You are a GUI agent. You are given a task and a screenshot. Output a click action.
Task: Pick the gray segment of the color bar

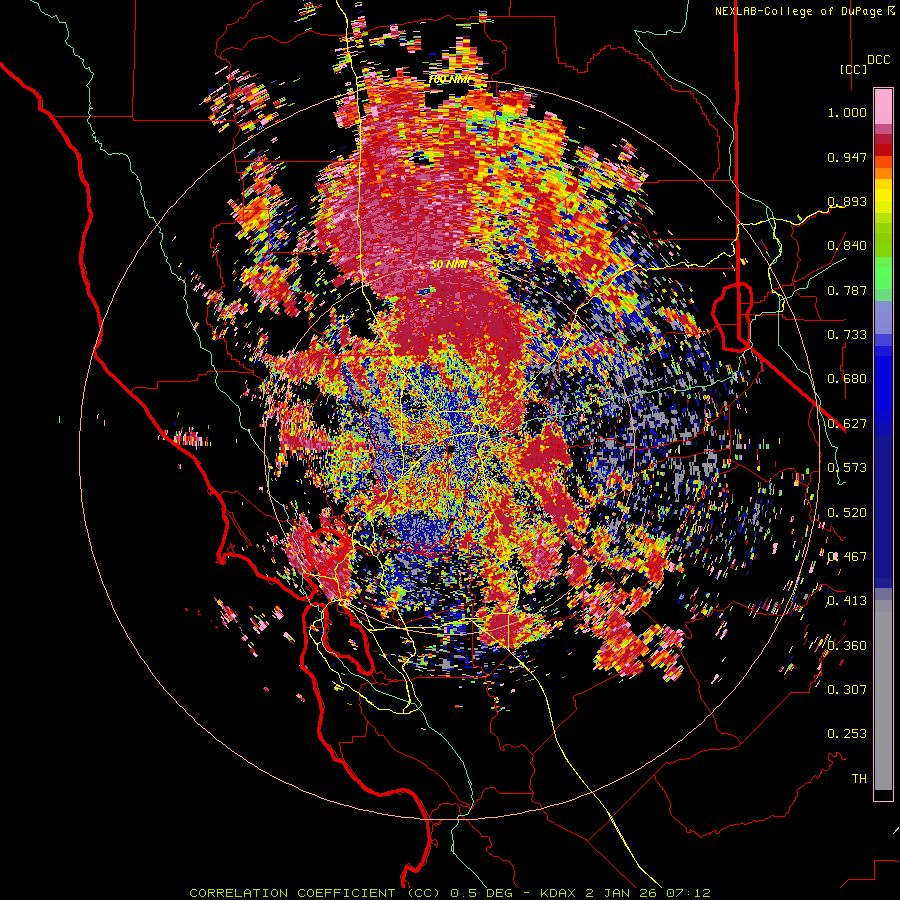coord(883,695)
